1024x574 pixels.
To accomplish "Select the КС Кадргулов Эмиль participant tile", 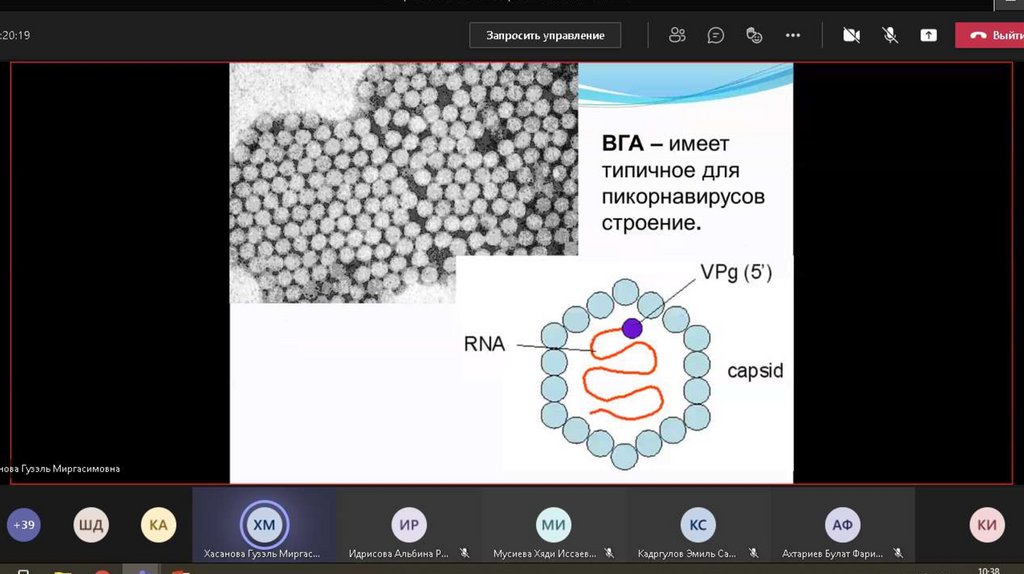I will (698, 524).
